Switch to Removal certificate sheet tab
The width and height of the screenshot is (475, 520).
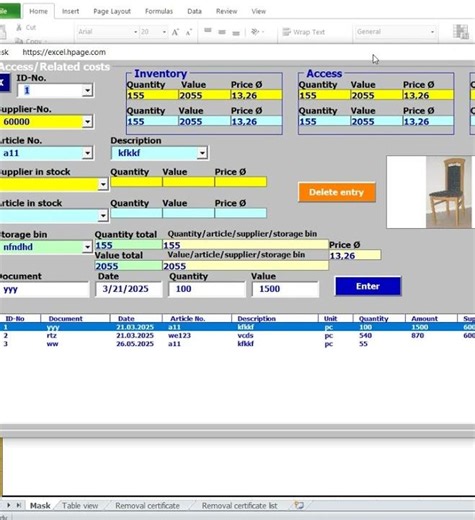click(x=147, y=506)
